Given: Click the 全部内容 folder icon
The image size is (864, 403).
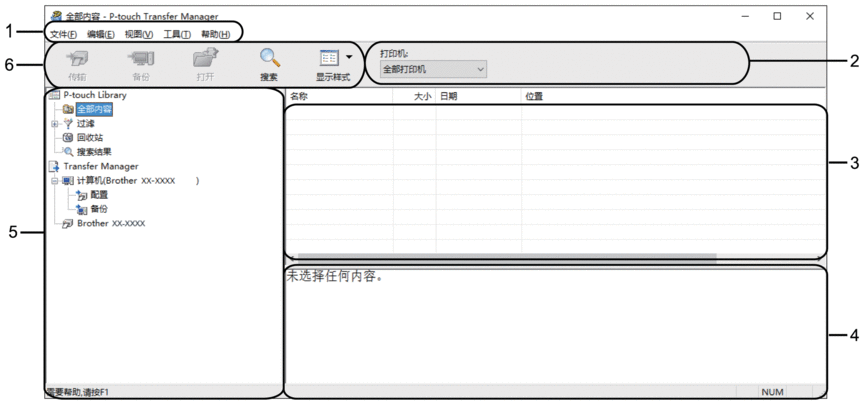Looking at the screenshot, I should (69, 109).
